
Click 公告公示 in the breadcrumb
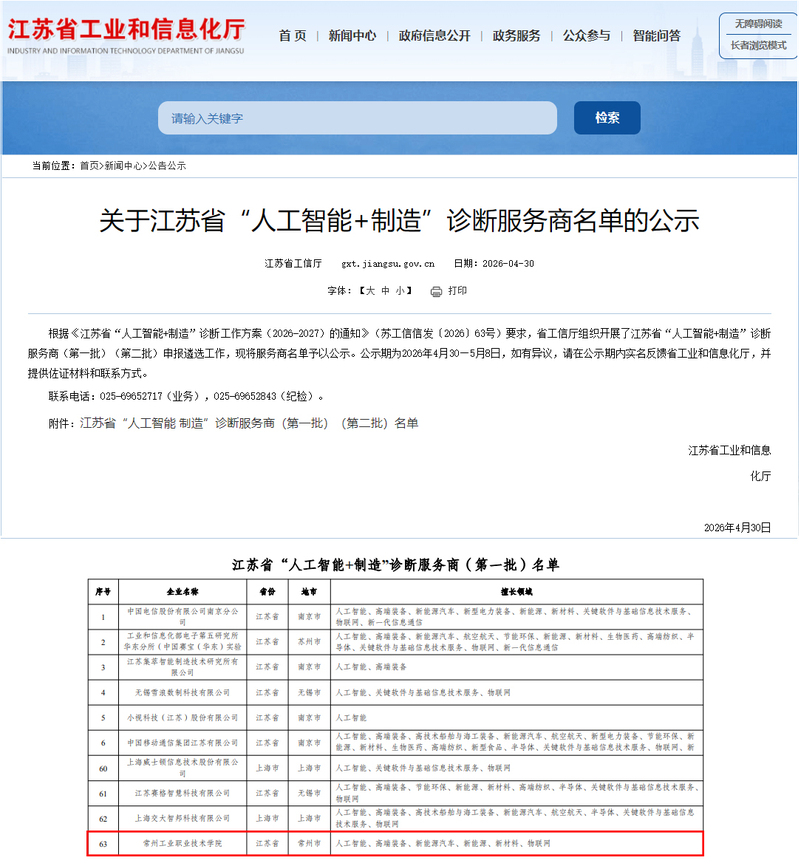click(x=167, y=166)
